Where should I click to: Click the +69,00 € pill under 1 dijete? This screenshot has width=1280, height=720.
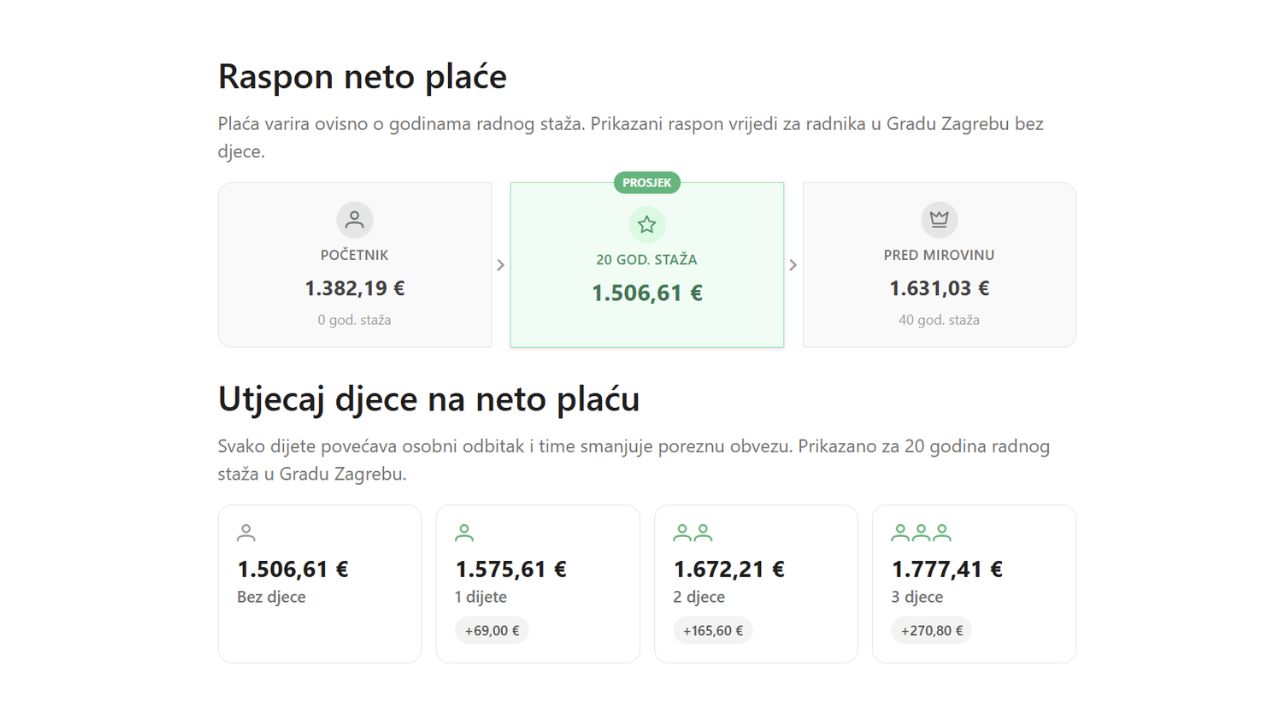point(491,630)
